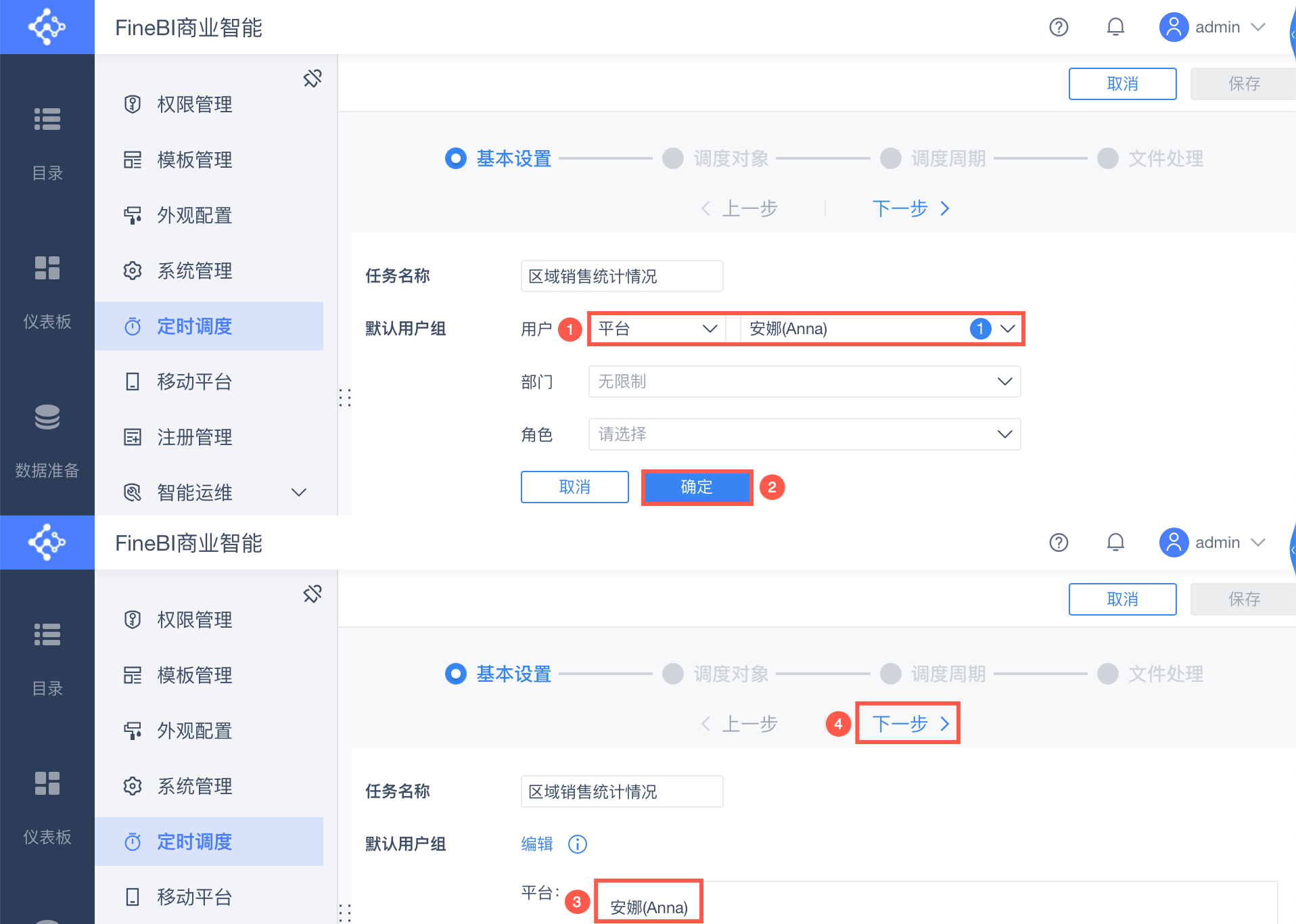1296x924 pixels.
Task: Click the FineBI logo in the upper screenshot
Action: click(47, 27)
